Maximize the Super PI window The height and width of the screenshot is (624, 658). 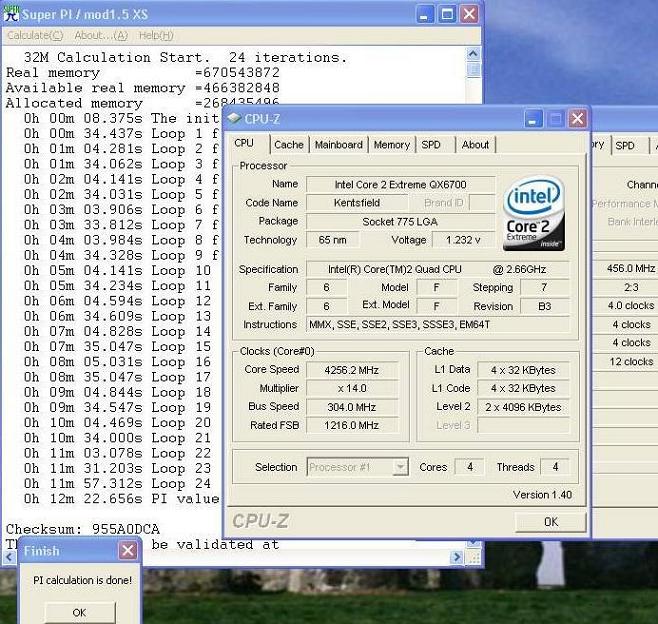(x=447, y=14)
